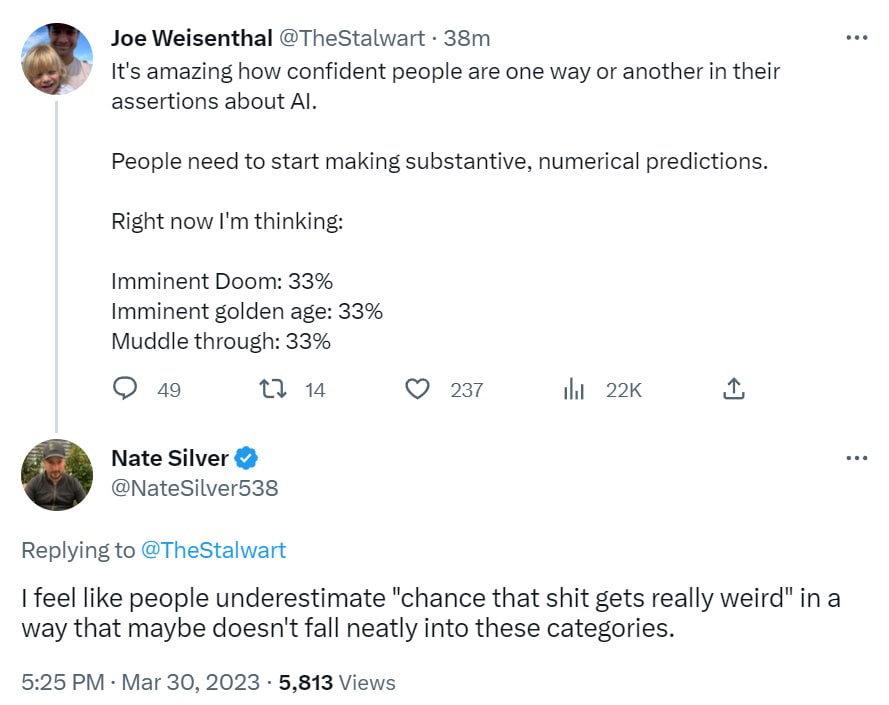The image size is (889, 705).
Task: Click the 38m timestamp on Joe's tweet
Action: (468, 38)
